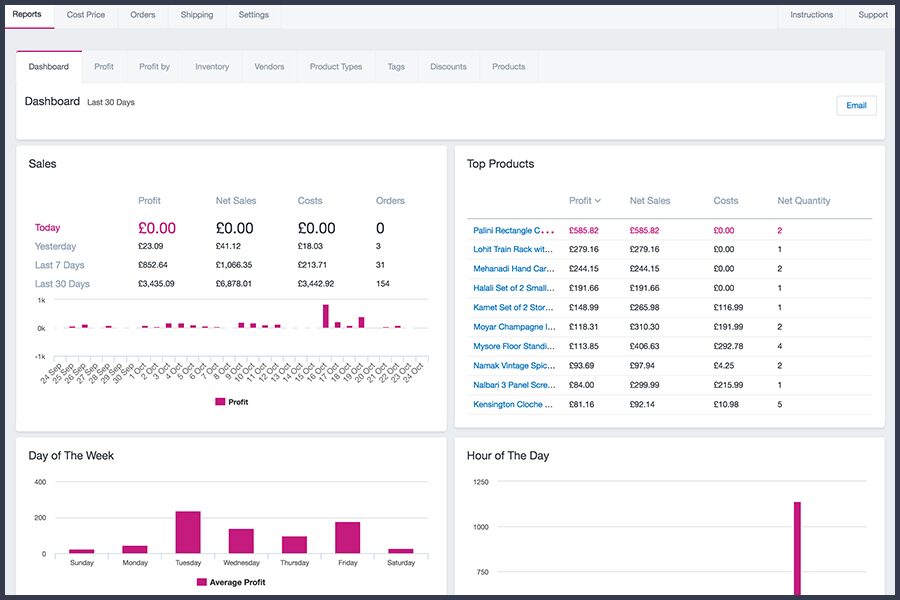Viewport: 900px width, 600px height.
Task: Open Lohit Train Rack product link
Action: point(513,249)
